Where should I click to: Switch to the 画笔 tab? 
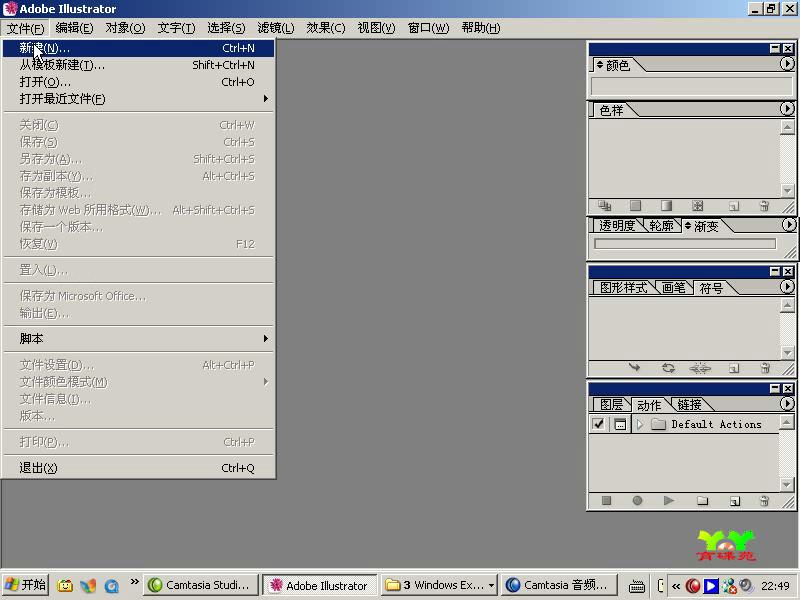tap(673, 288)
